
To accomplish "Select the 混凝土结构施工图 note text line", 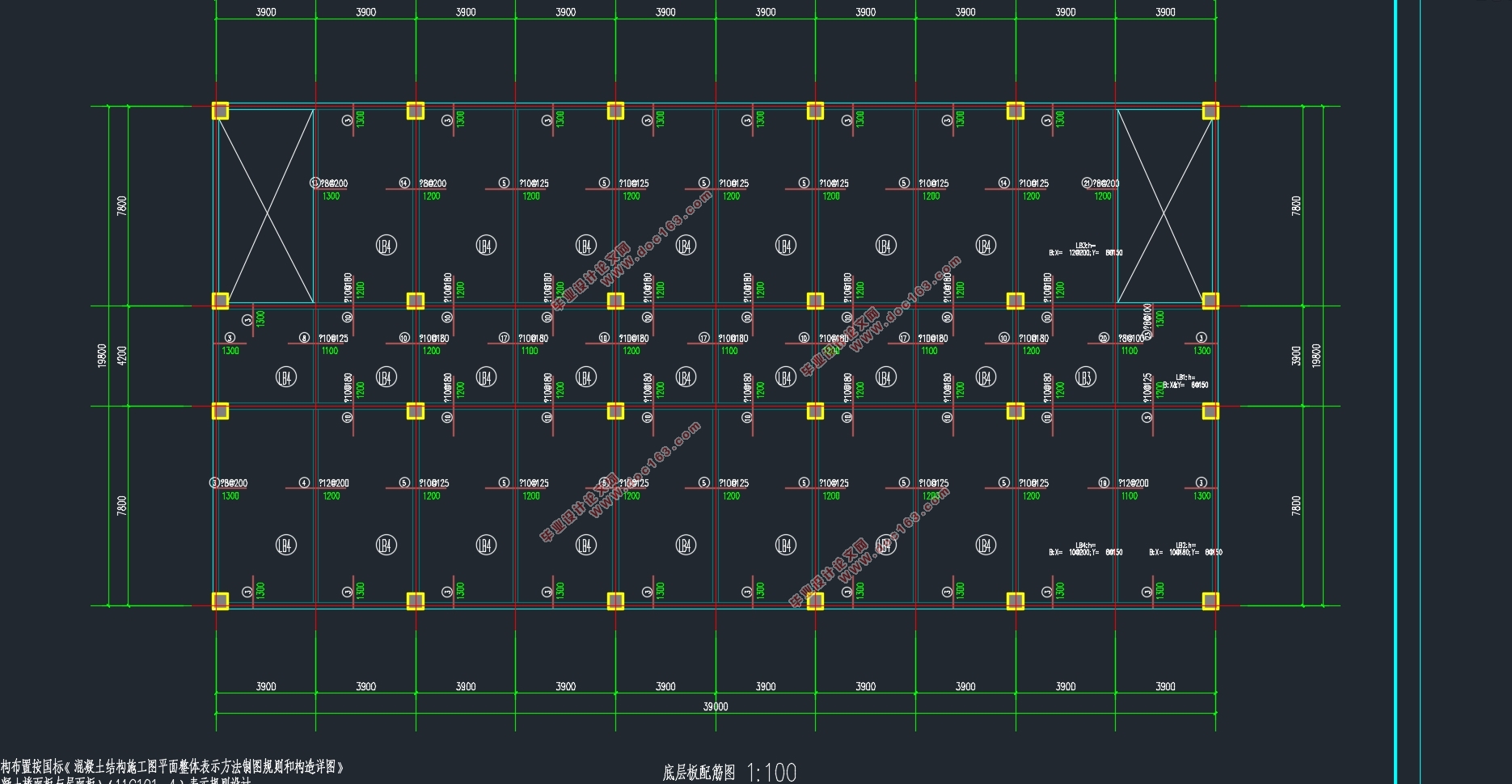I will pos(172,766).
